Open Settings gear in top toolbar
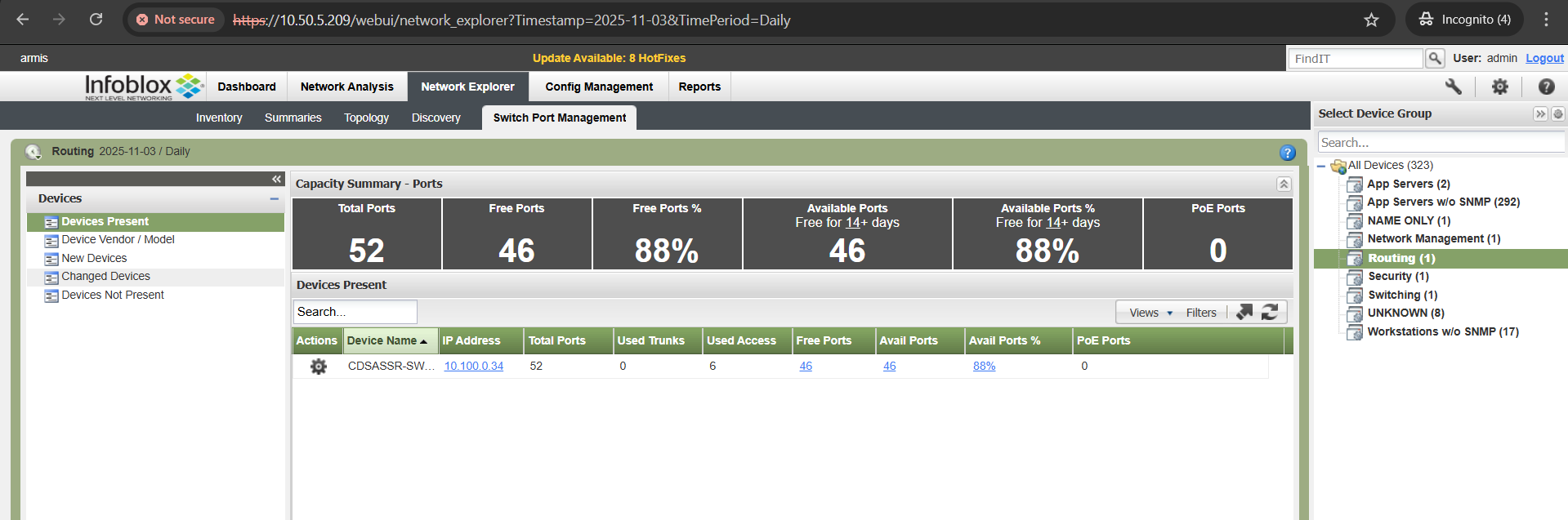This screenshot has width=1568, height=520. [x=1500, y=87]
